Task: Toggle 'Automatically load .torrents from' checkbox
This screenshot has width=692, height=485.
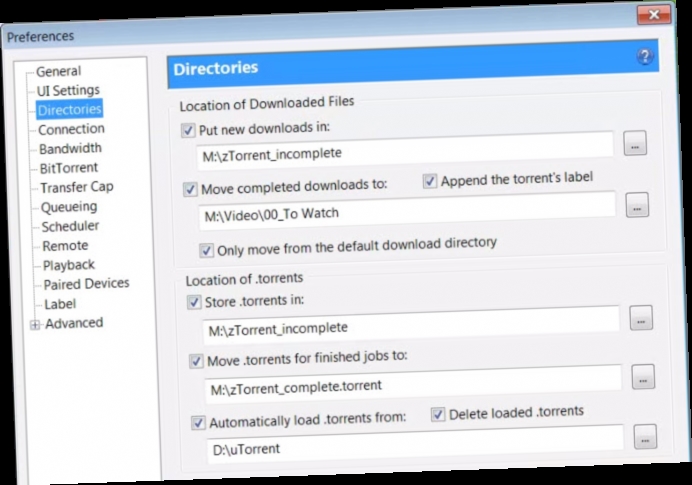Action: (198, 423)
